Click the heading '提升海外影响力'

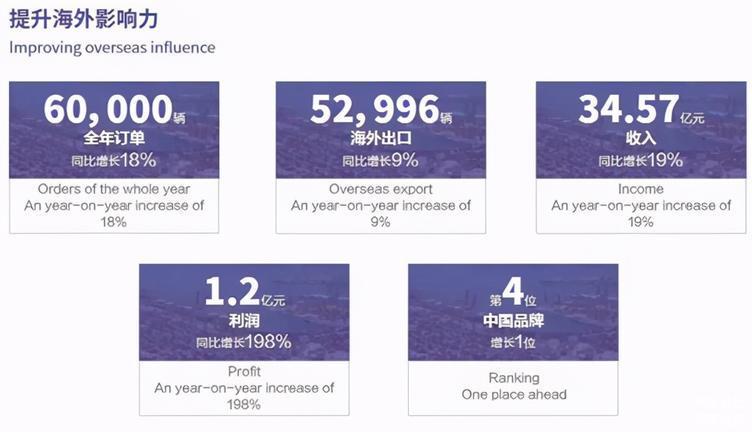83,19
